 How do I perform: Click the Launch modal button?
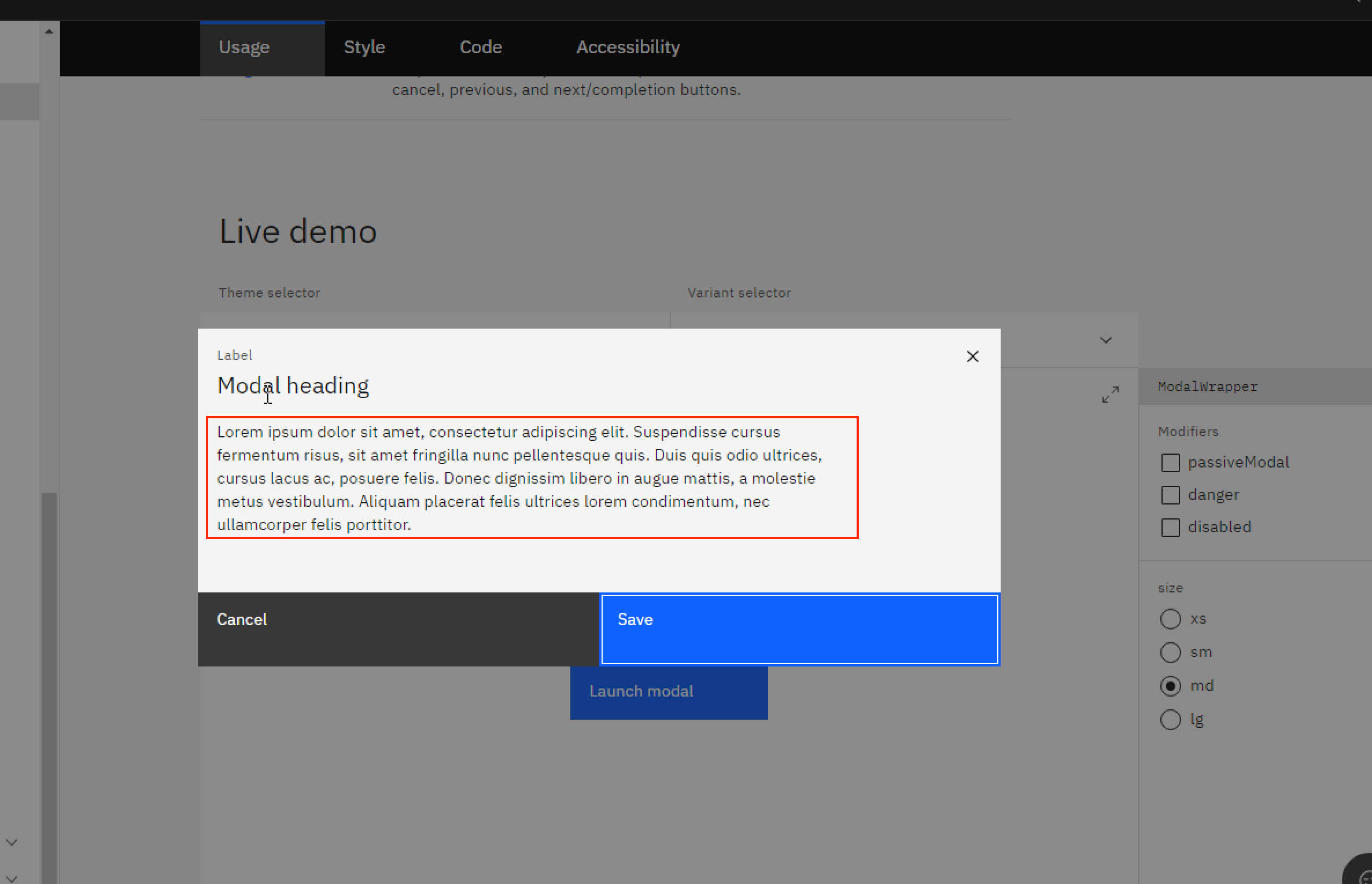(669, 693)
